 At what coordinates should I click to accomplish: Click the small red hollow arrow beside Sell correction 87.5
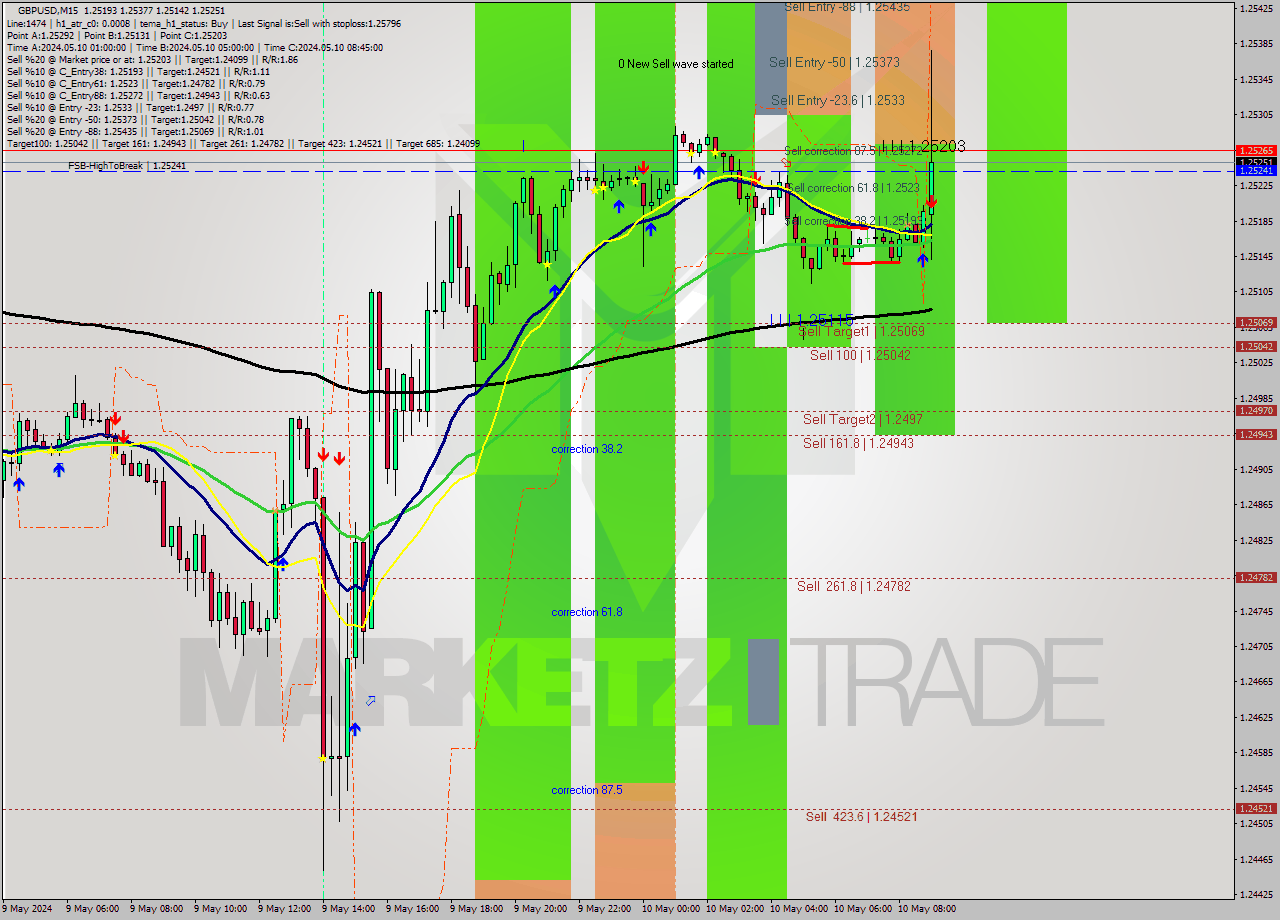pos(786,162)
